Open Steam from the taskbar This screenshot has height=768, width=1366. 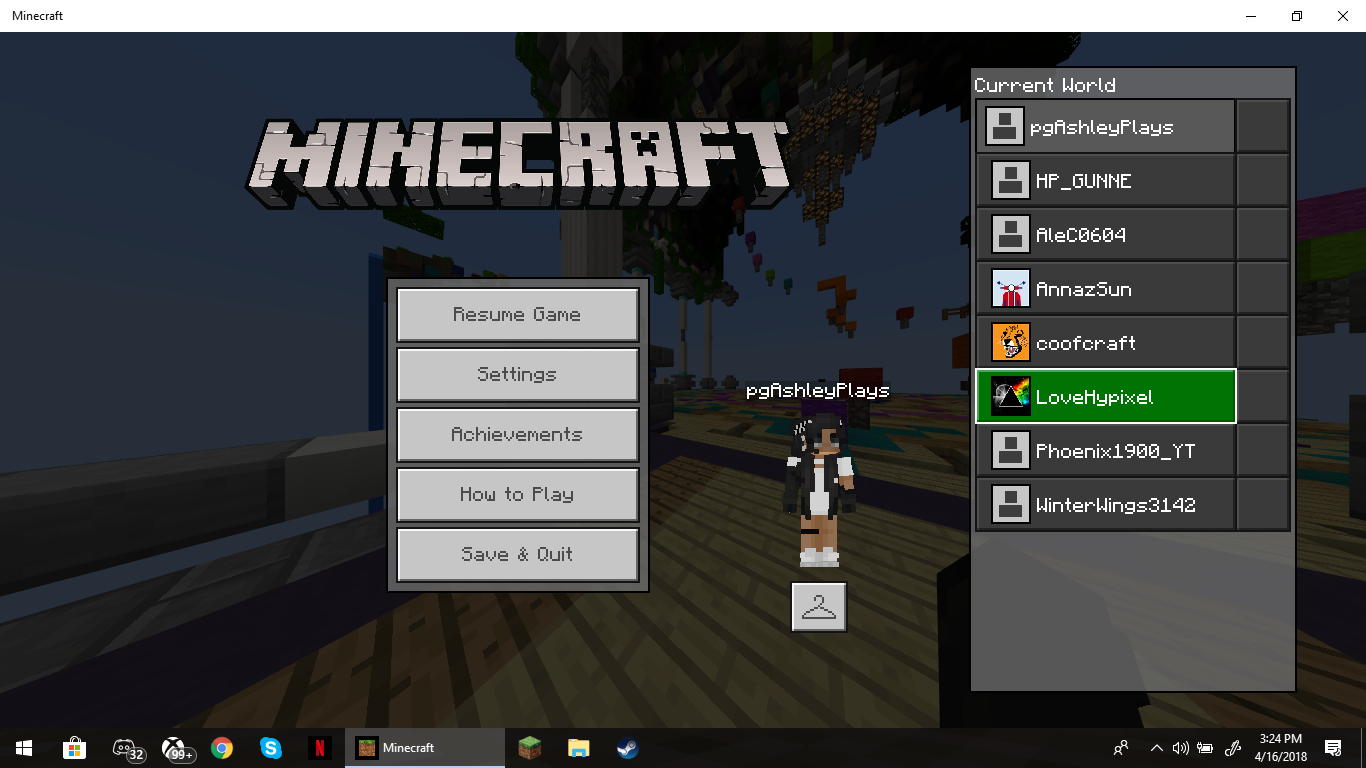tap(627, 748)
